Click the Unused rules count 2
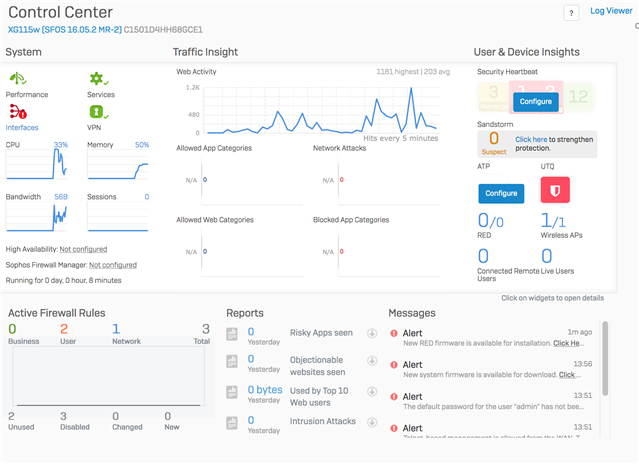 point(11,416)
